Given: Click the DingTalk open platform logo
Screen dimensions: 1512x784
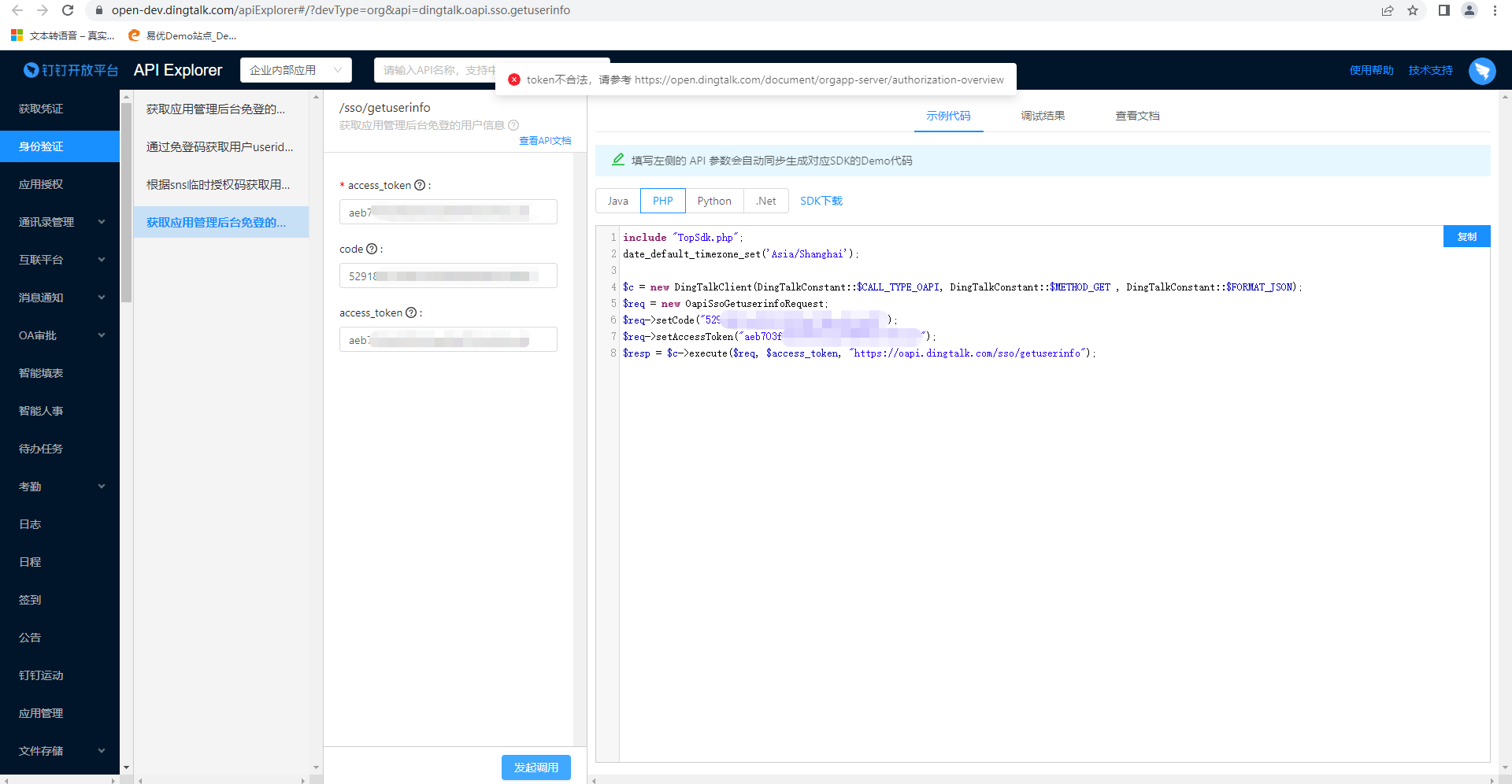Looking at the screenshot, I should pos(71,70).
